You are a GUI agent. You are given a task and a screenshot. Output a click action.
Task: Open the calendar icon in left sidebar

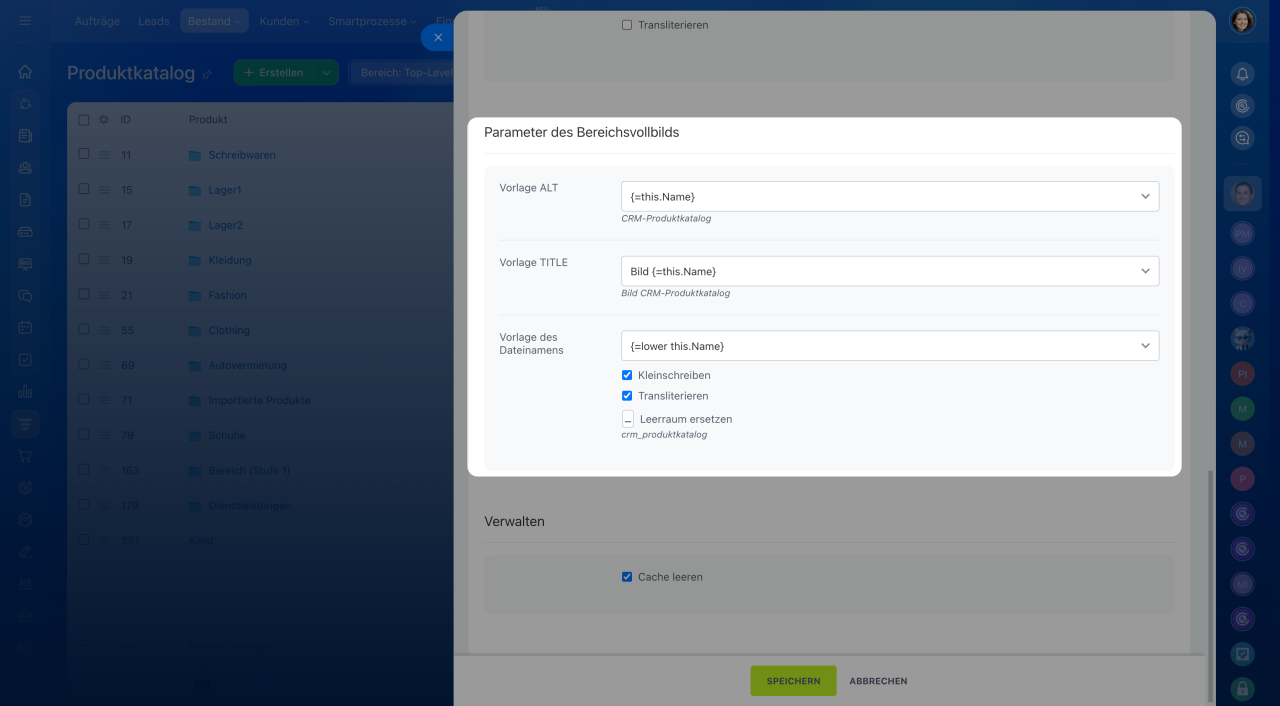pyautogui.click(x=25, y=328)
